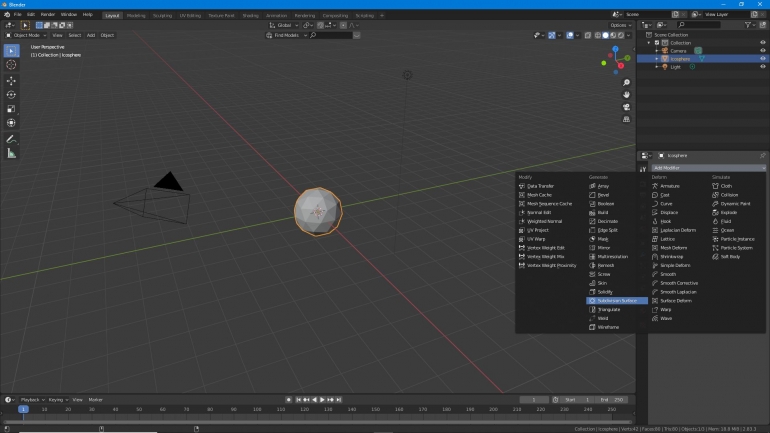Open the viewport Options dropdown
Image resolution: width=770 pixels, height=433 pixels.
pyautogui.click(x=620, y=25)
